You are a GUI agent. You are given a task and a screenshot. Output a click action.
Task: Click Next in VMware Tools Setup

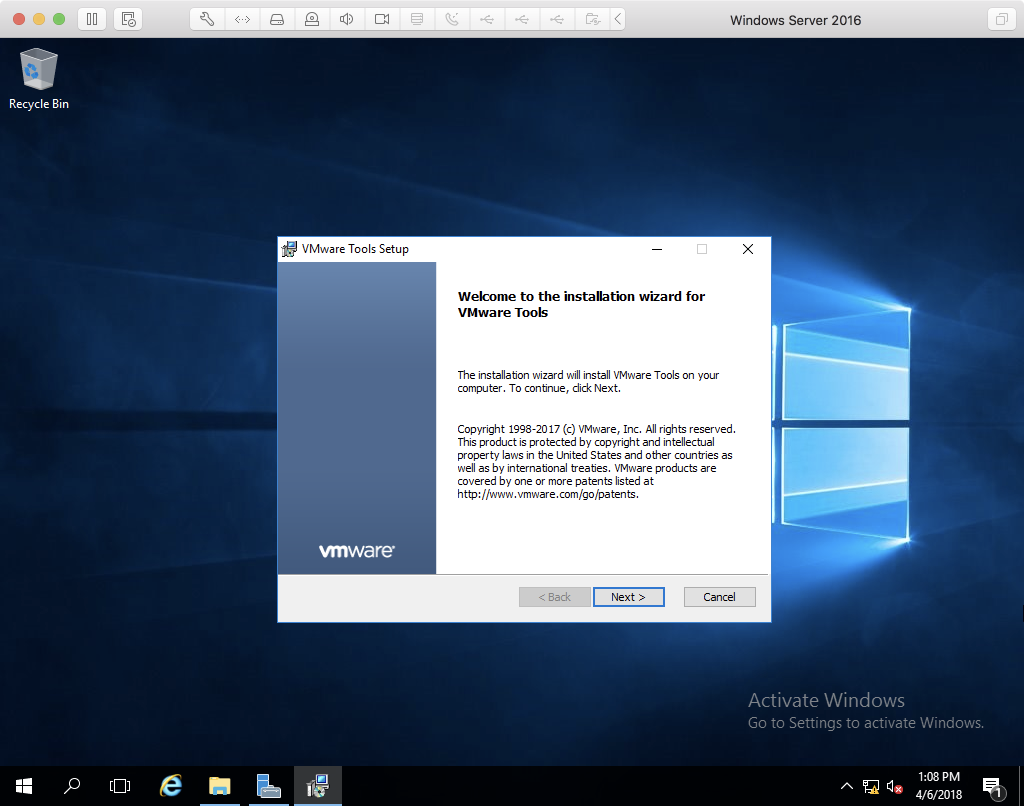pyautogui.click(x=628, y=597)
